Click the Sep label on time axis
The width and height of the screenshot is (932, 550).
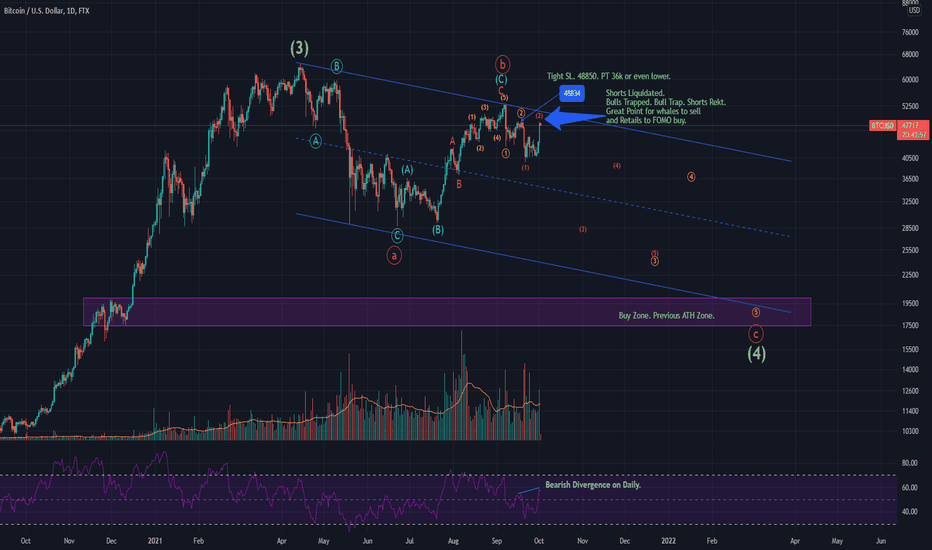pyautogui.click(x=497, y=541)
